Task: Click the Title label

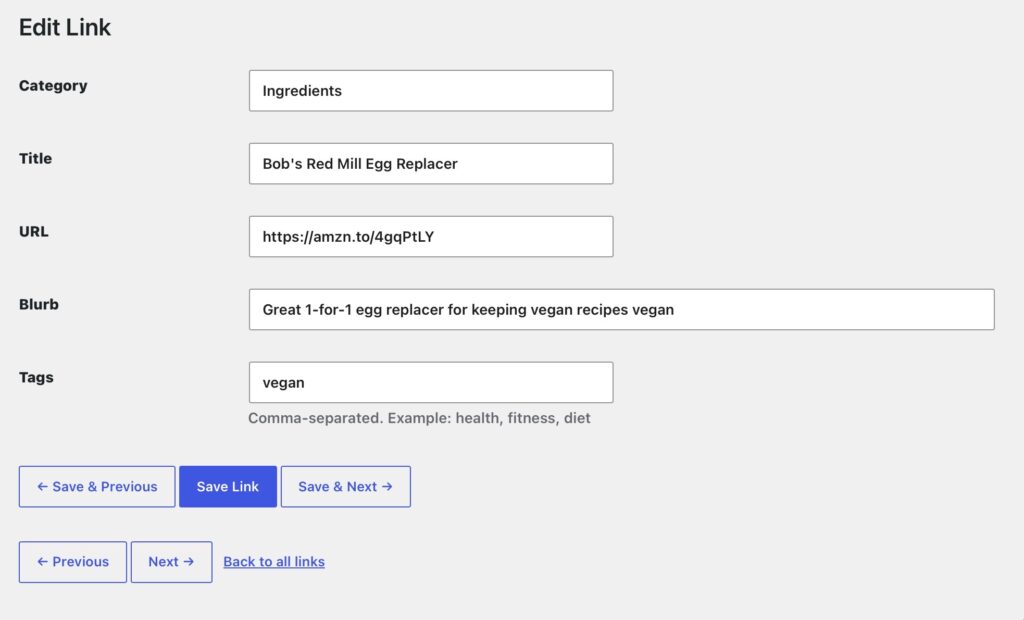Action: (35, 158)
